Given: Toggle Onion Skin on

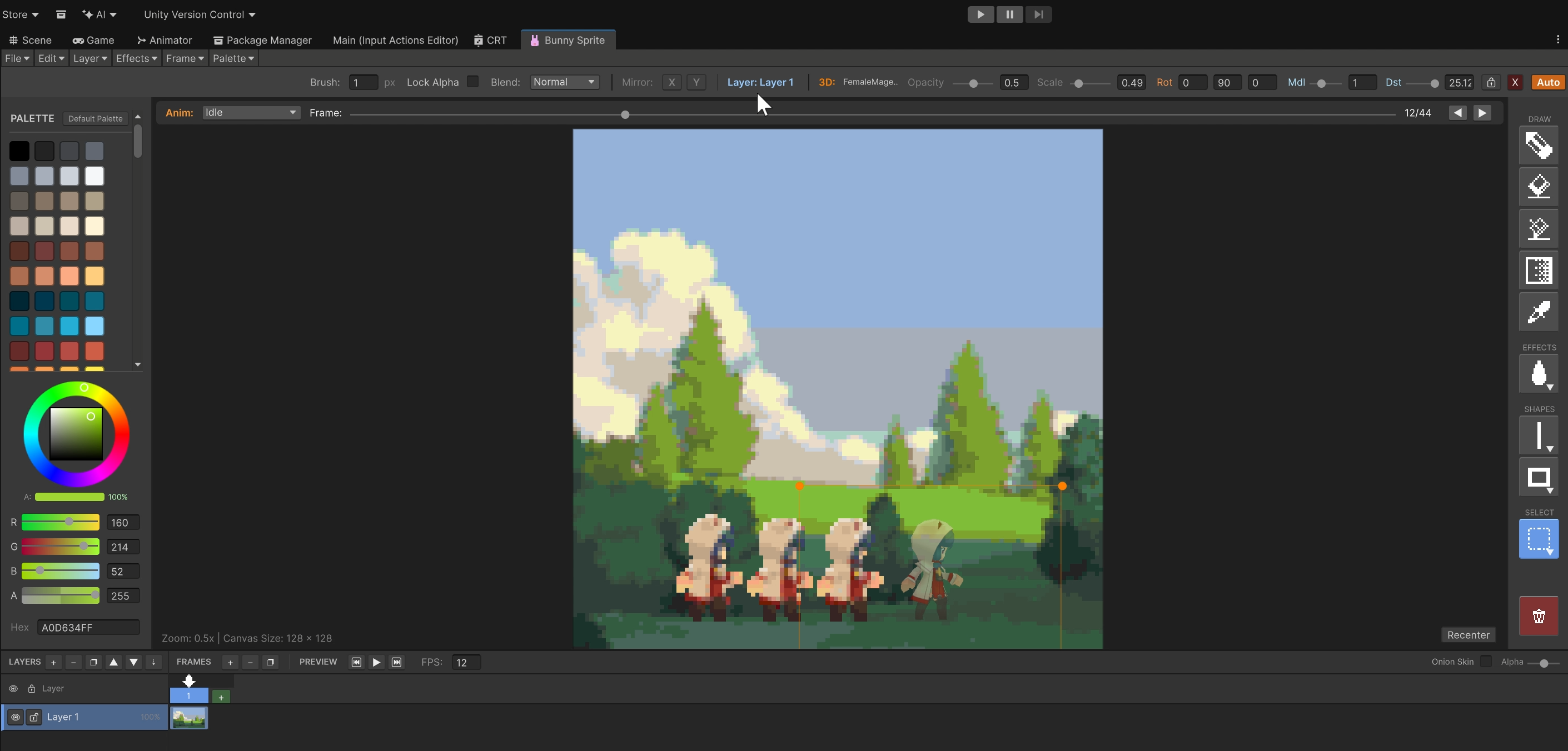Looking at the screenshot, I should click(x=1485, y=662).
